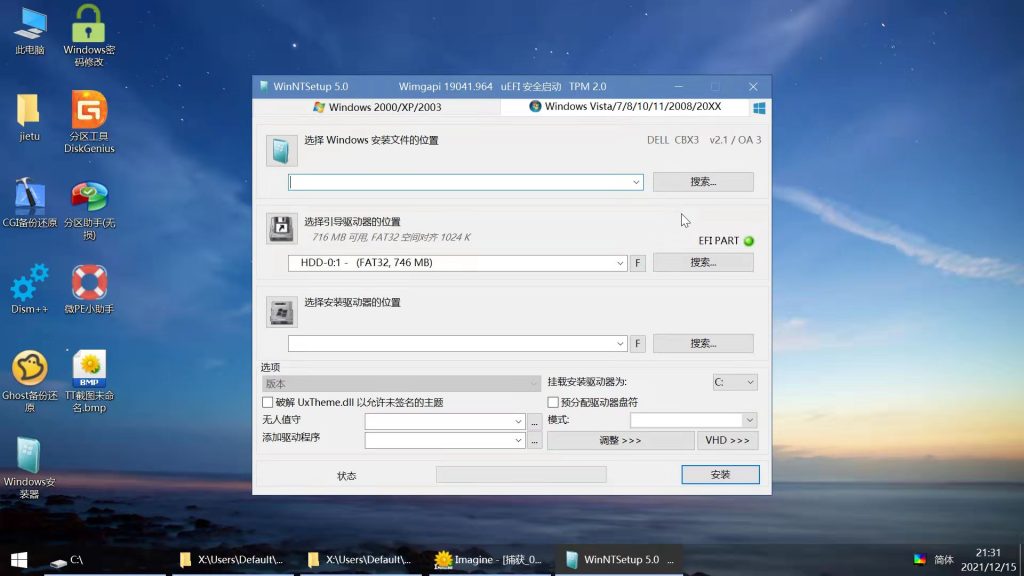Browse drivers folder via ... button
The image size is (1024, 576).
(534, 441)
